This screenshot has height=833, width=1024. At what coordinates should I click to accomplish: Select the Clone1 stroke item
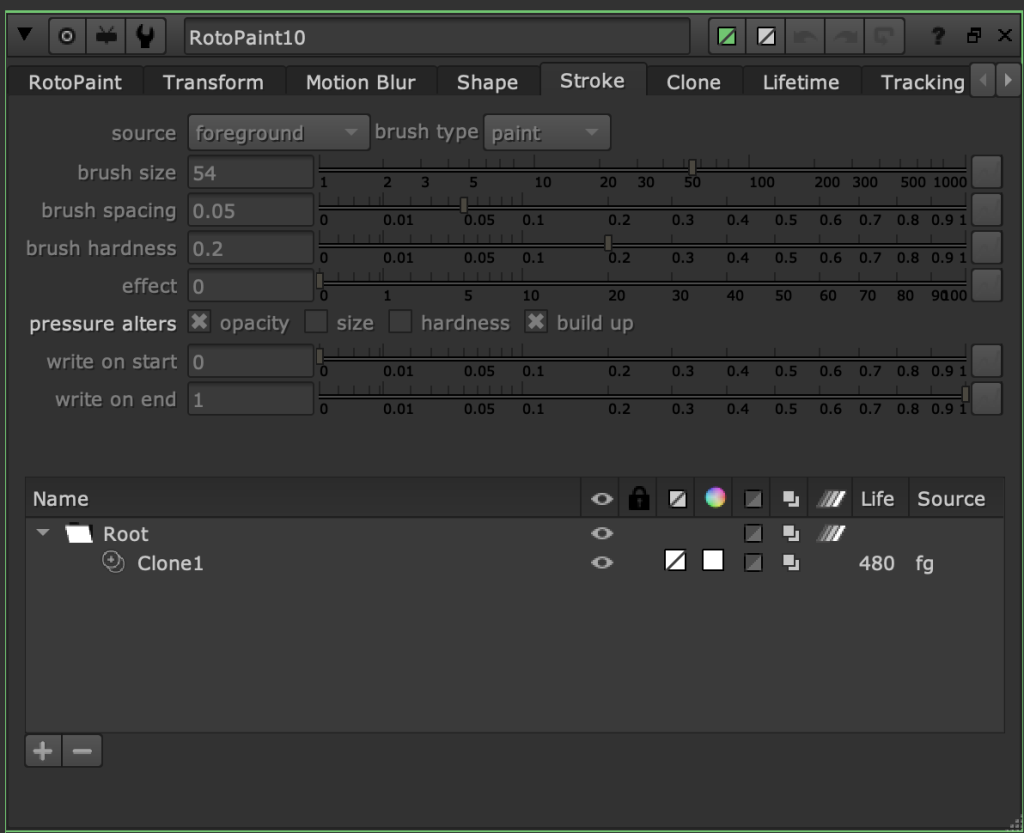170,563
